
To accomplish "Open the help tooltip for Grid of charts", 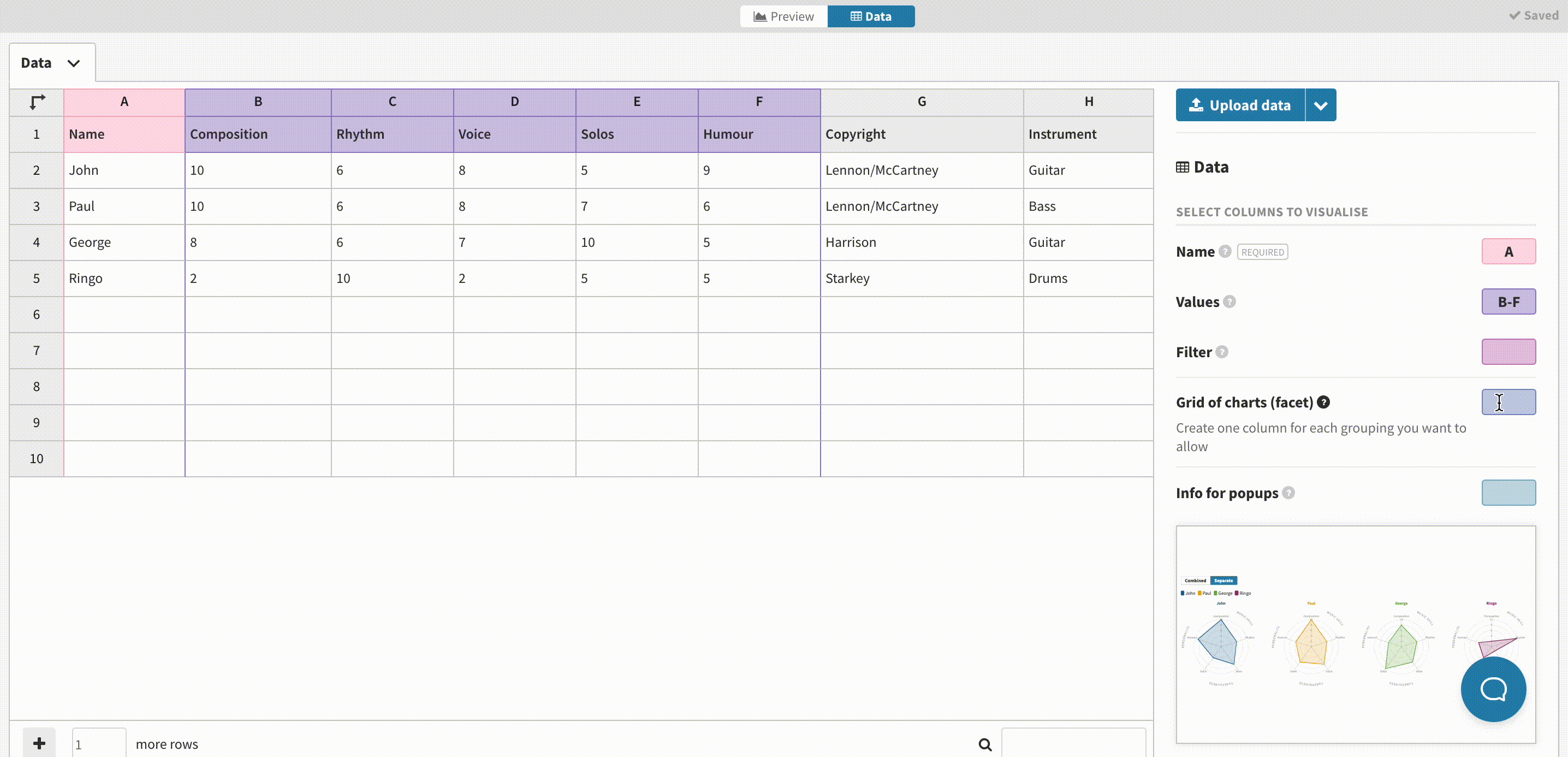I will pos(1324,402).
